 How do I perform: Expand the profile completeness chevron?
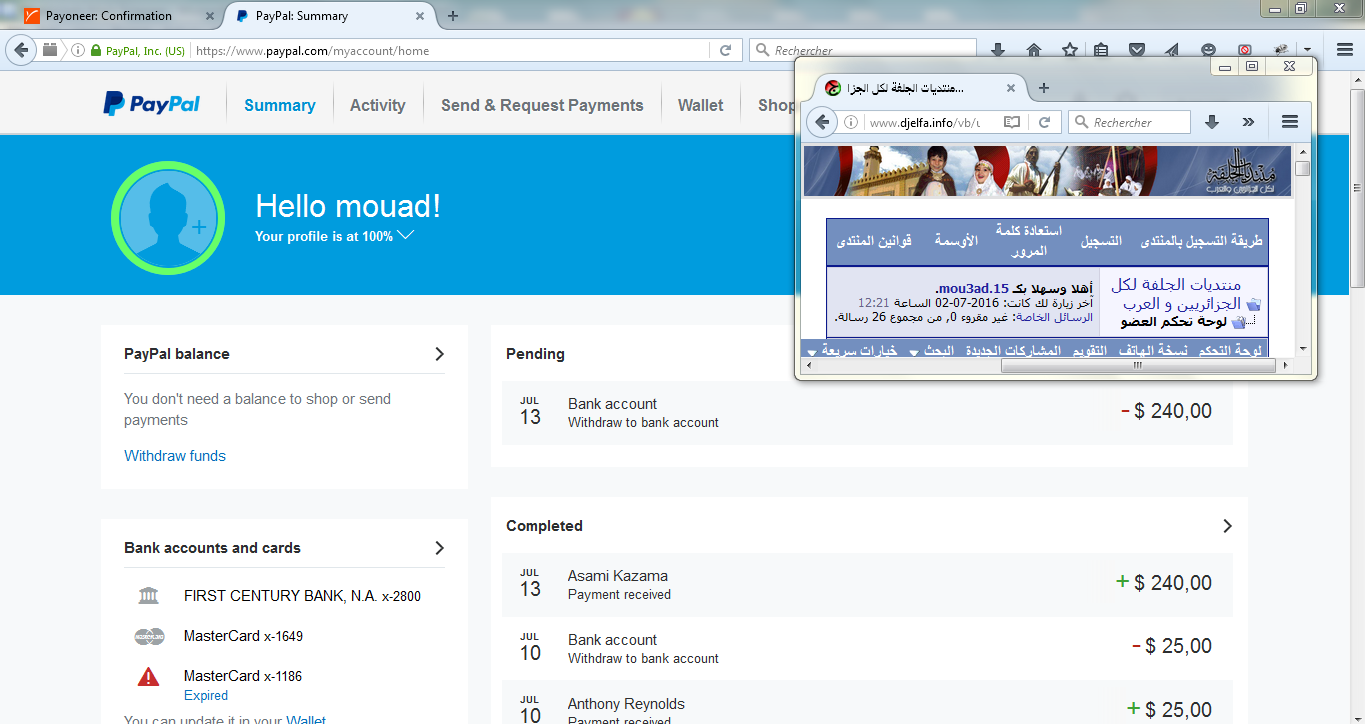(405, 236)
